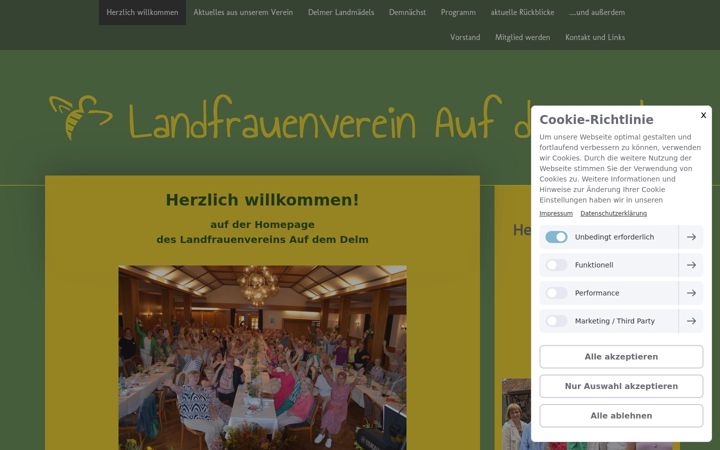Click the Funktionell label text
Viewport: 720px width, 450px height.
click(594, 265)
